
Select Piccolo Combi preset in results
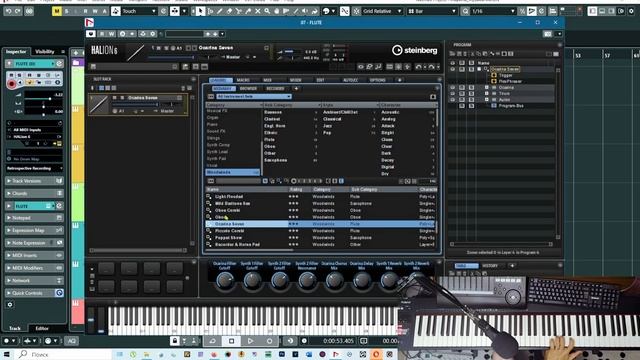(320, 231)
